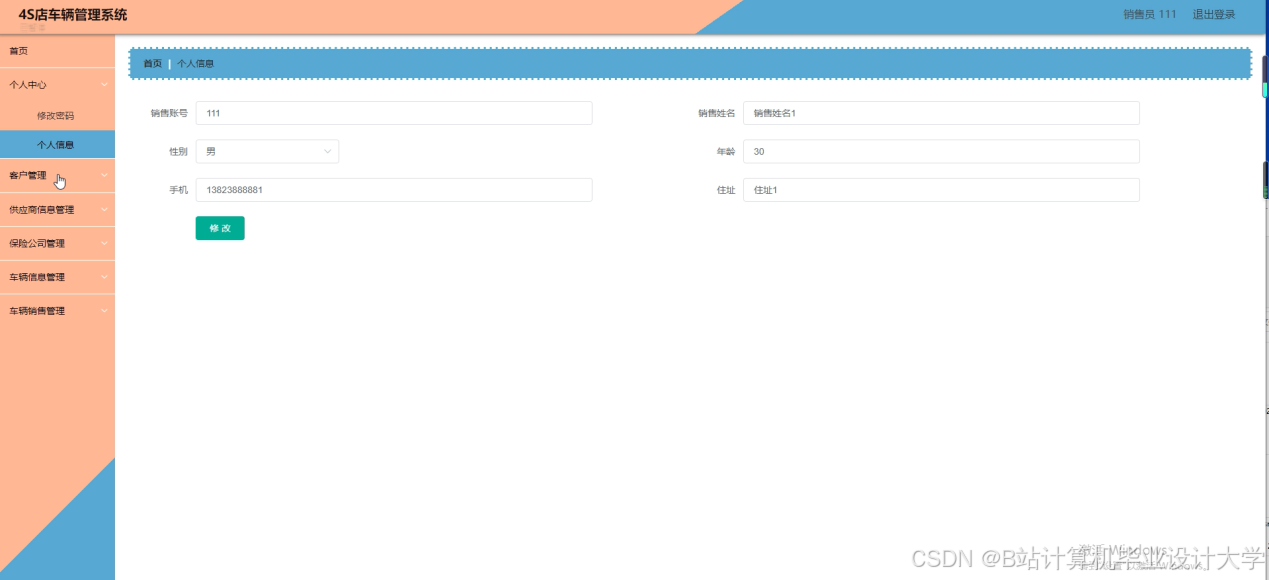The height and width of the screenshot is (580, 1269).
Task: Expand 车辆信息管理 sidebar menu
Action: click(x=57, y=277)
